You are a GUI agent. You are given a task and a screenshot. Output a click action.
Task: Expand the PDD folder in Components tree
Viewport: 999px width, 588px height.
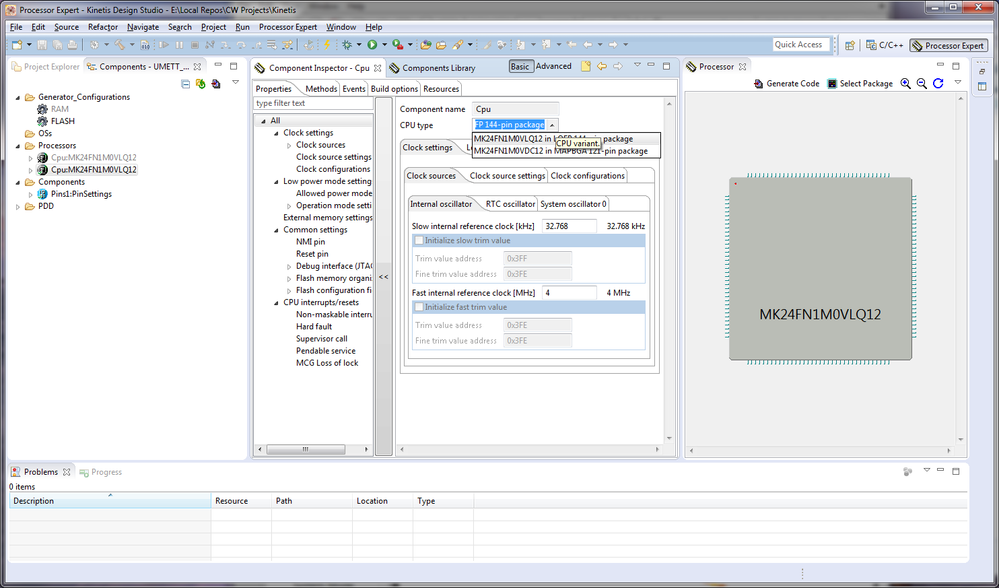click(19, 207)
